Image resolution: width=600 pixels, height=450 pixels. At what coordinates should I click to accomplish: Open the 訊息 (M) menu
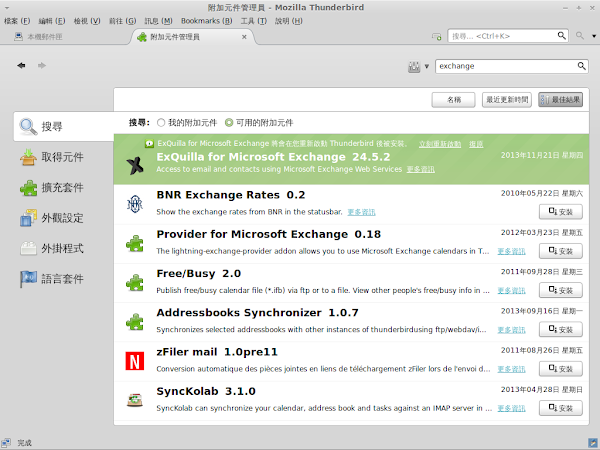(x=158, y=21)
